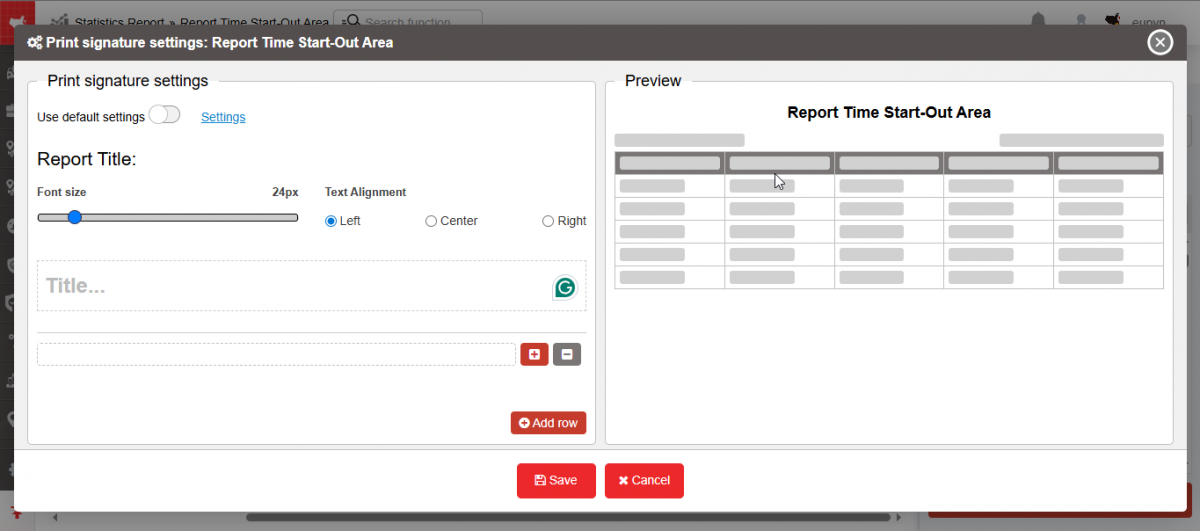Open the Settings link

pos(223,117)
